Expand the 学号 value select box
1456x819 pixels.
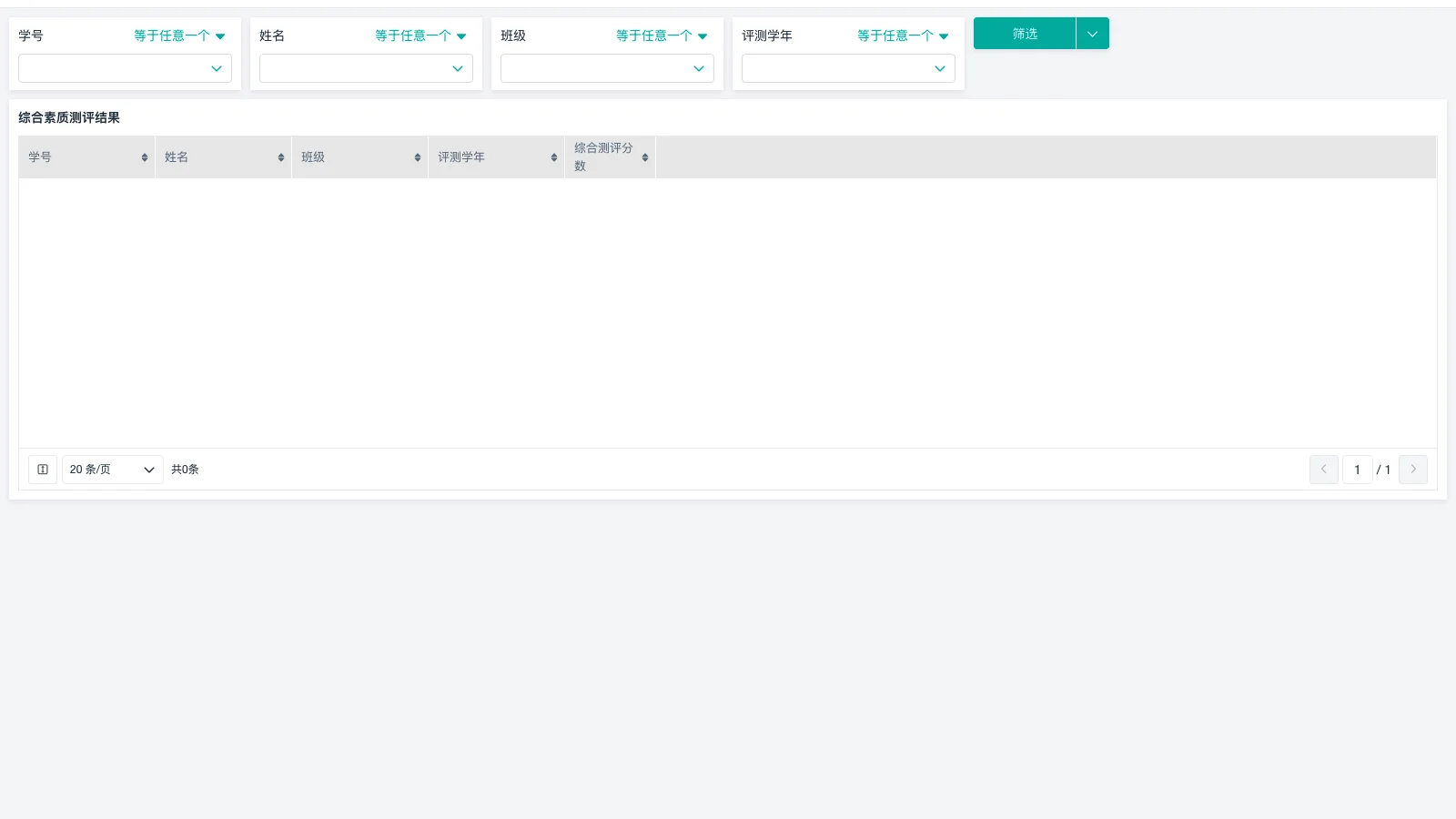125,68
